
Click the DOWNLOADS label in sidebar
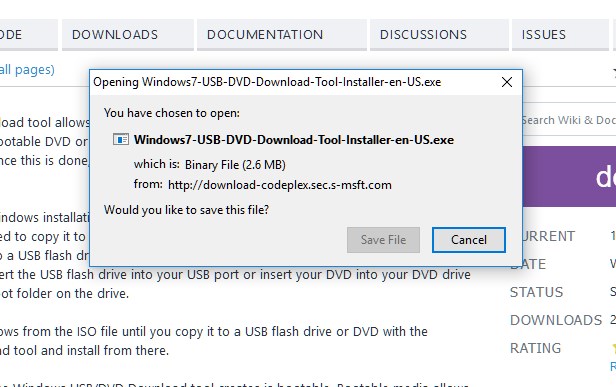pos(556,320)
